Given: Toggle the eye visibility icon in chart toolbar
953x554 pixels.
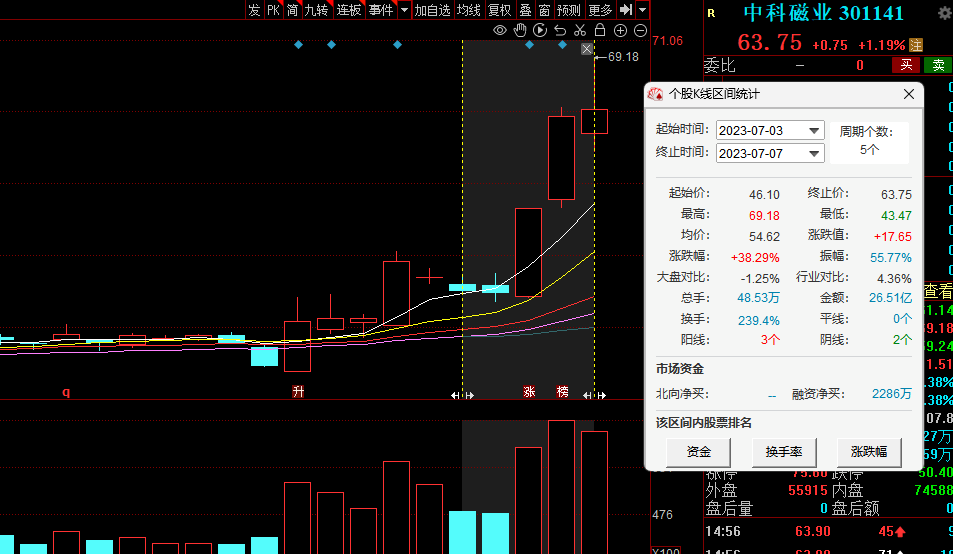Looking at the screenshot, I should [500, 31].
